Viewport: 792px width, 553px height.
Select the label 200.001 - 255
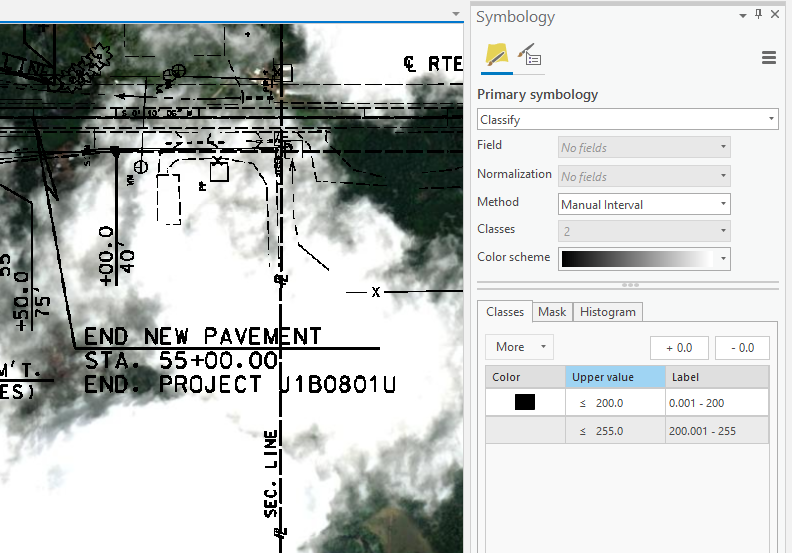coord(717,431)
